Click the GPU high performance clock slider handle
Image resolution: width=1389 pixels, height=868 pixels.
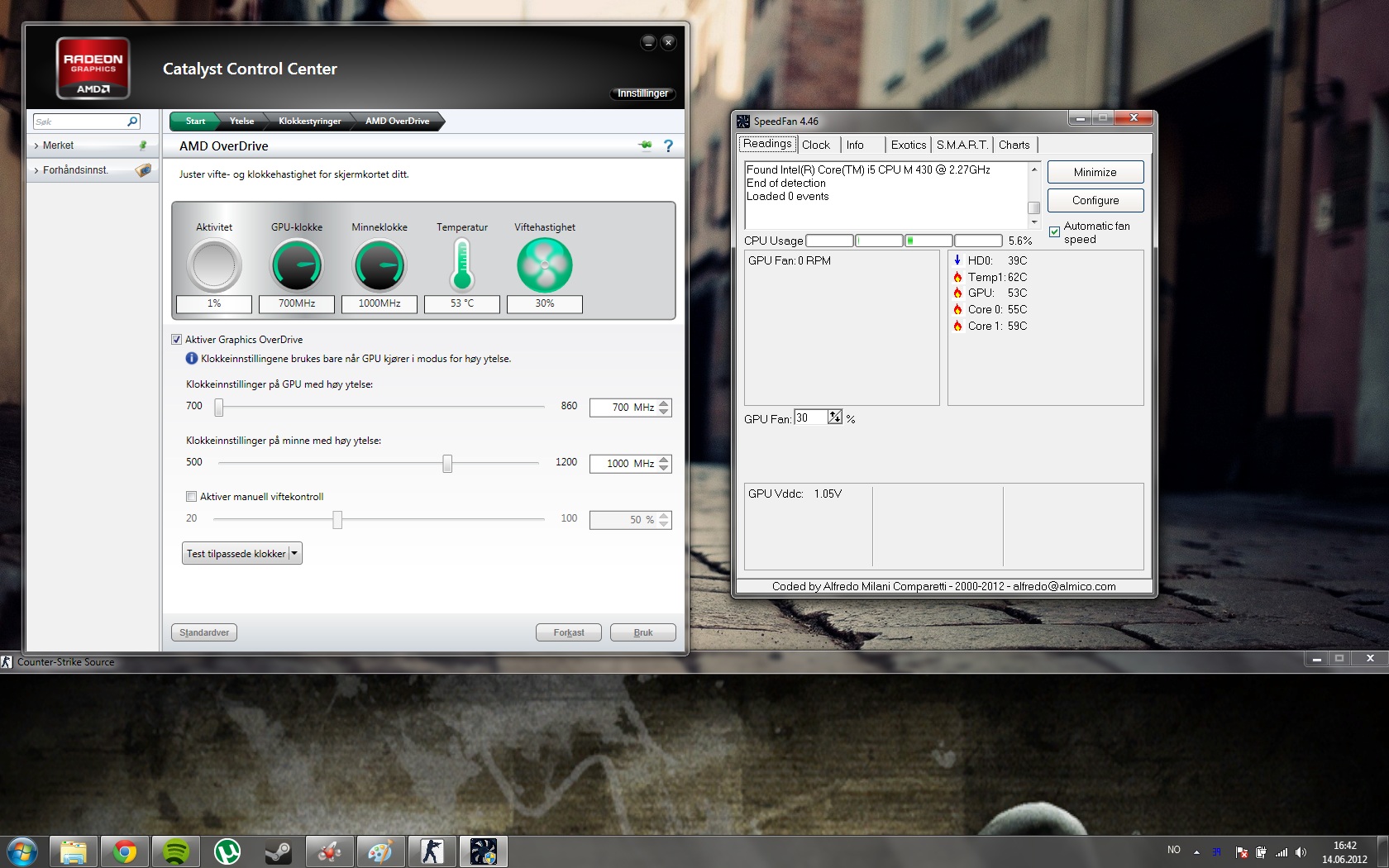(x=219, y=407)
